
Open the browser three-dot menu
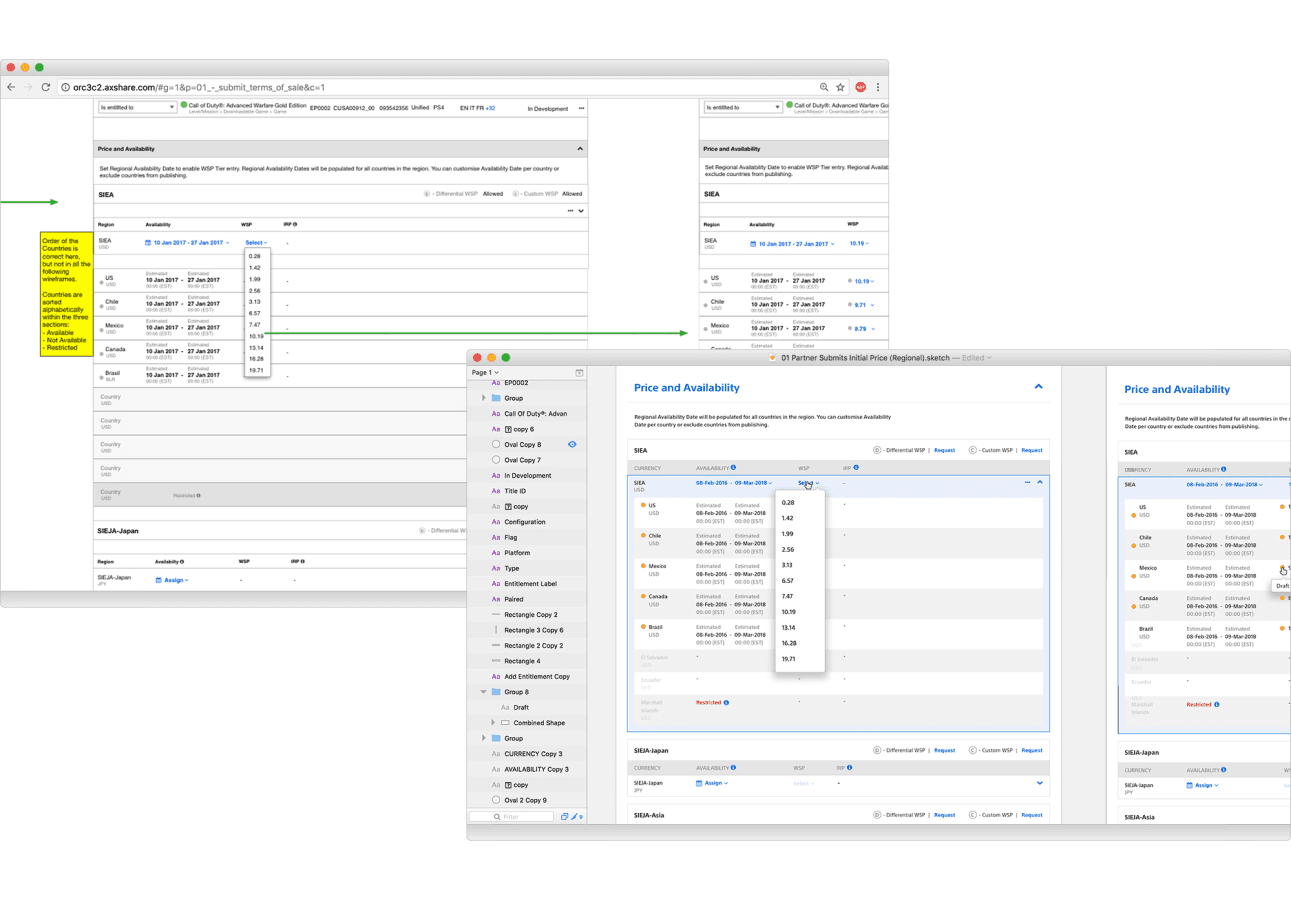(878, 87)
